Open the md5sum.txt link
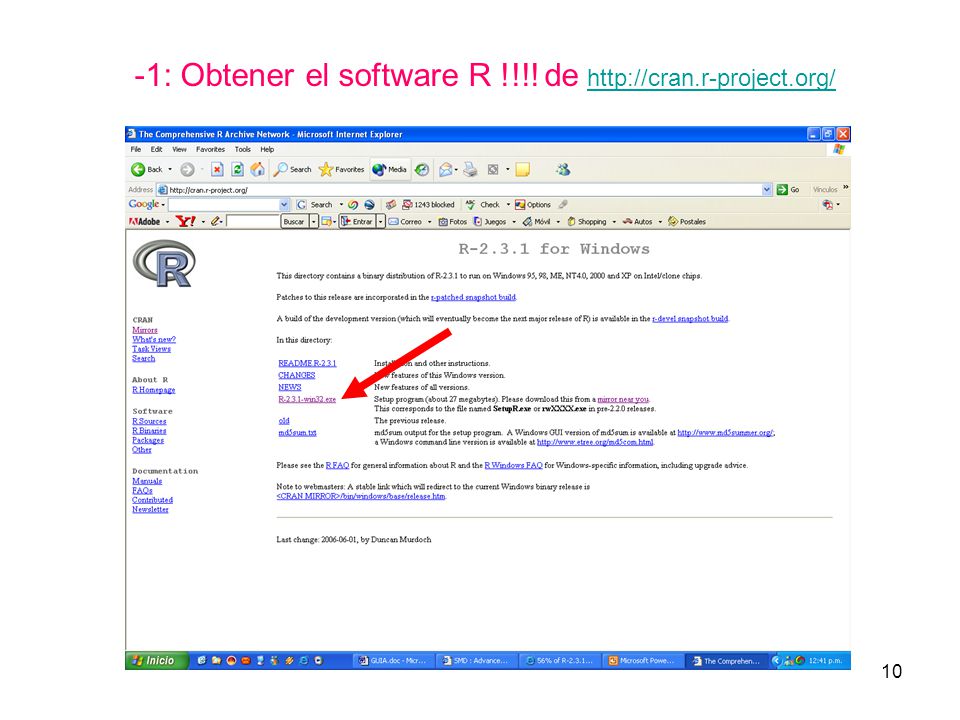Image resolution: width=960 pixels, height=720 pixels. click(x=298, y=432)
